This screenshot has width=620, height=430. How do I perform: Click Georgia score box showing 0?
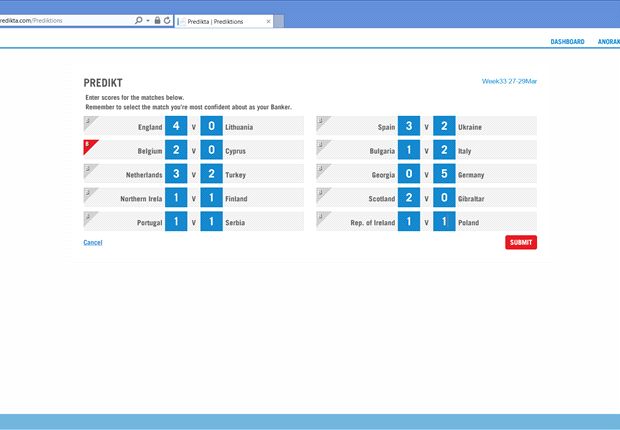tap(409, 174)
